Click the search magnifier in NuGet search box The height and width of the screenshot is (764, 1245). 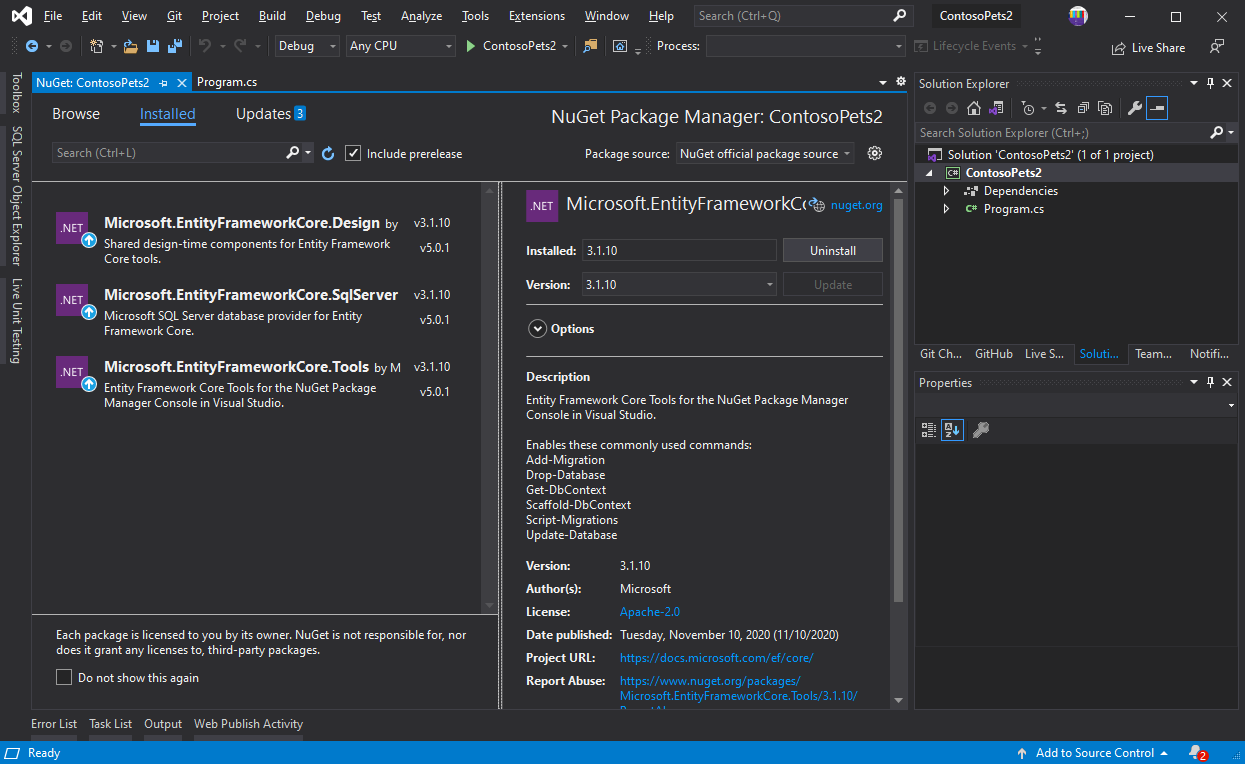293,153
